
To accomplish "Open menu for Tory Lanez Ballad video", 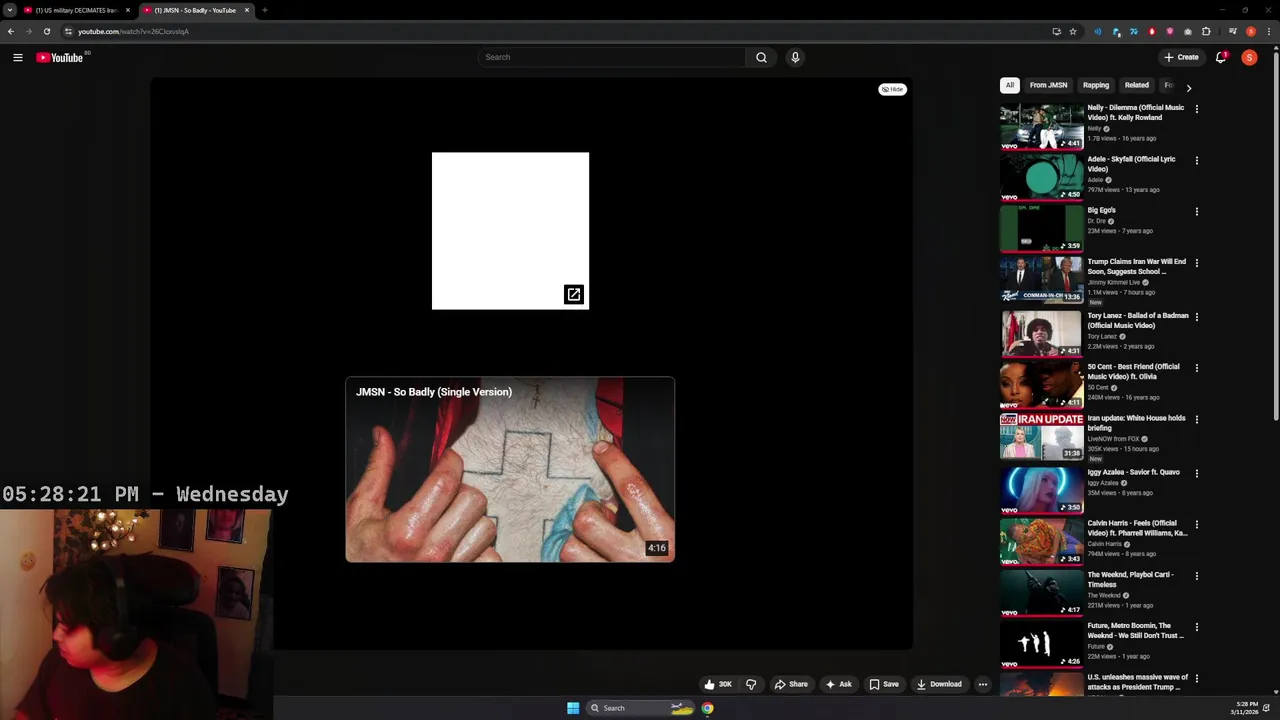I will (x=1197, y=317).
